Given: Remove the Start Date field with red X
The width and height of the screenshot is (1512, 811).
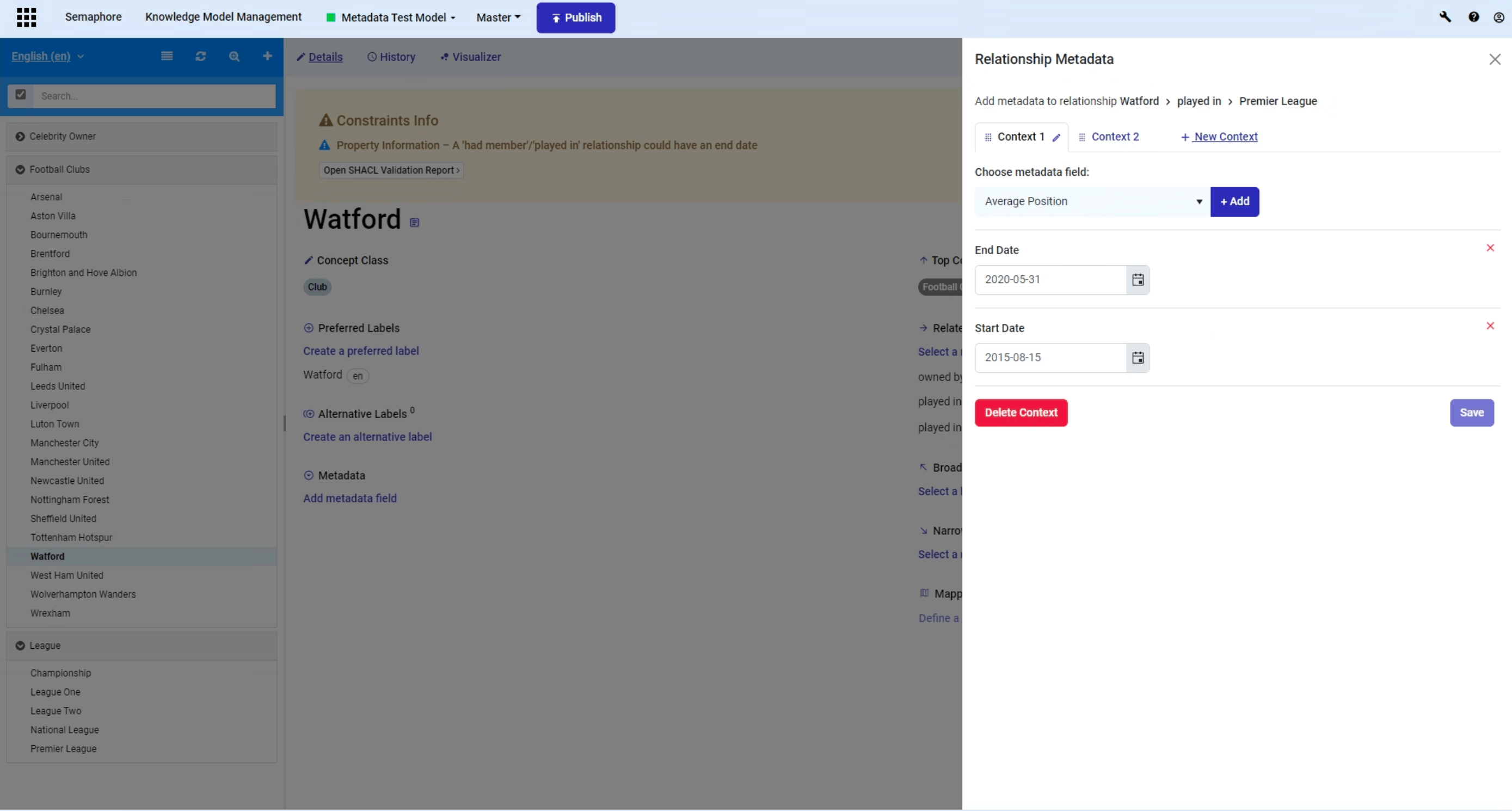Looking at the screenshot, I should click(x=1490, y=325).
